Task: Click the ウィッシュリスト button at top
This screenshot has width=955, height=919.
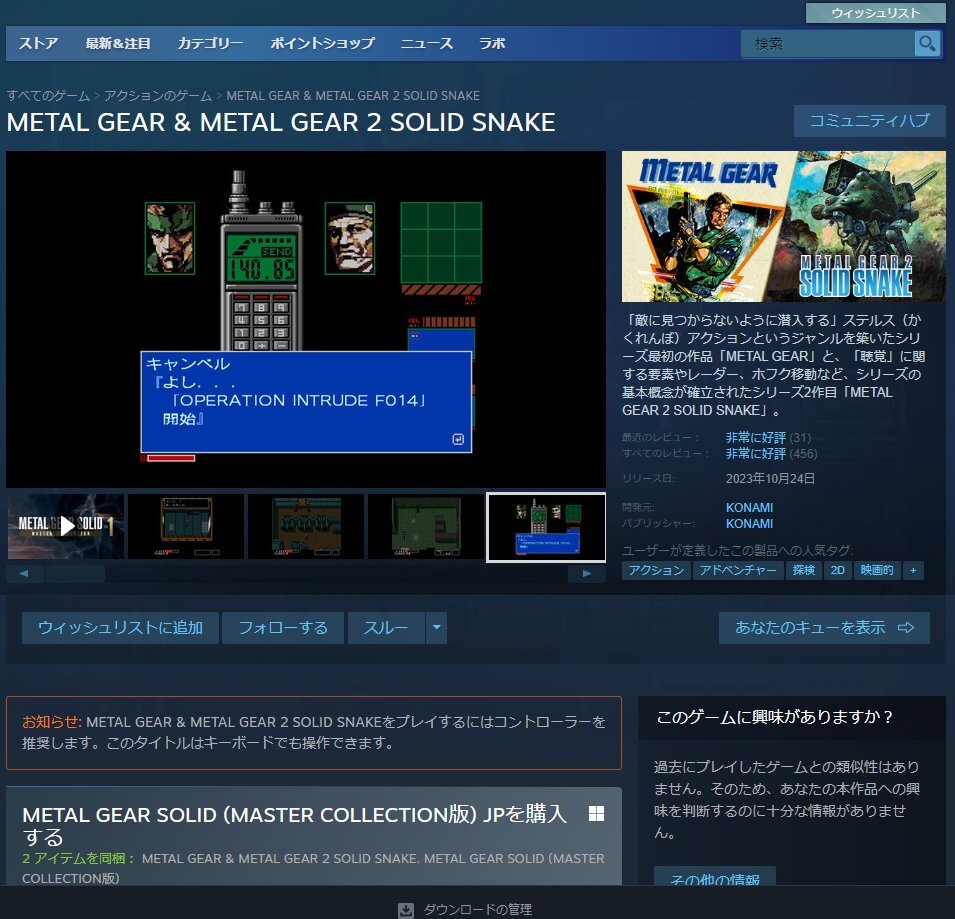Action: pos(875,13)
